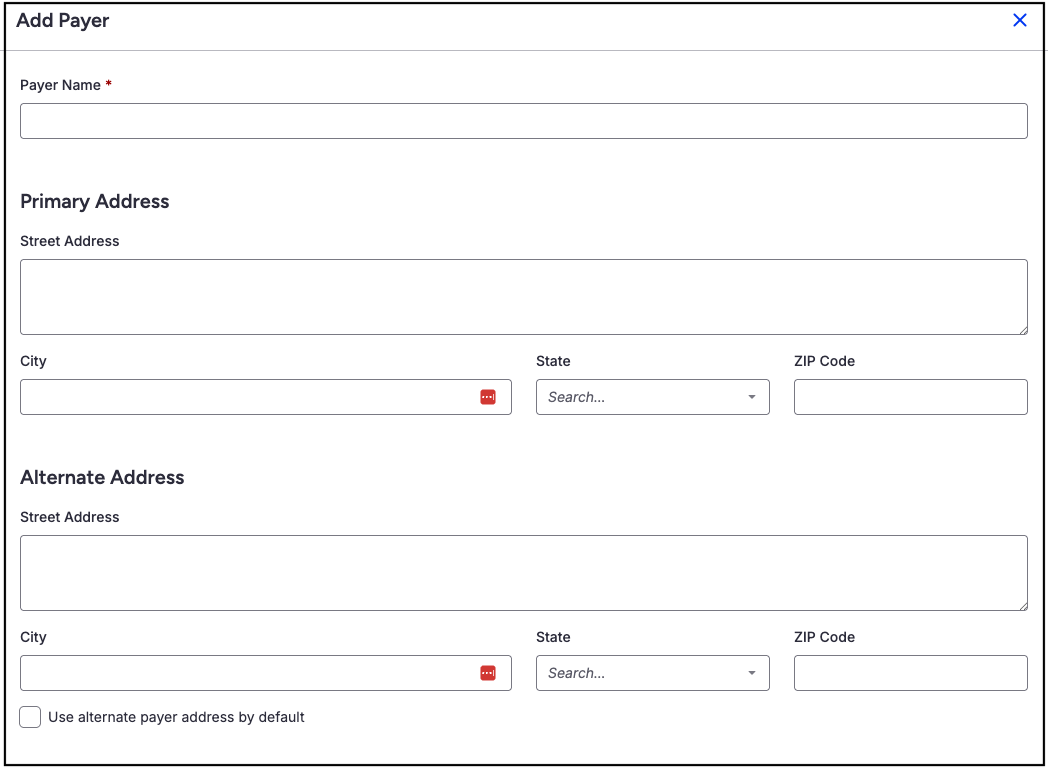Click the red password manager icon in Alternate City
This screenshot has height=769, width=1048.
[x=488, y=673]
